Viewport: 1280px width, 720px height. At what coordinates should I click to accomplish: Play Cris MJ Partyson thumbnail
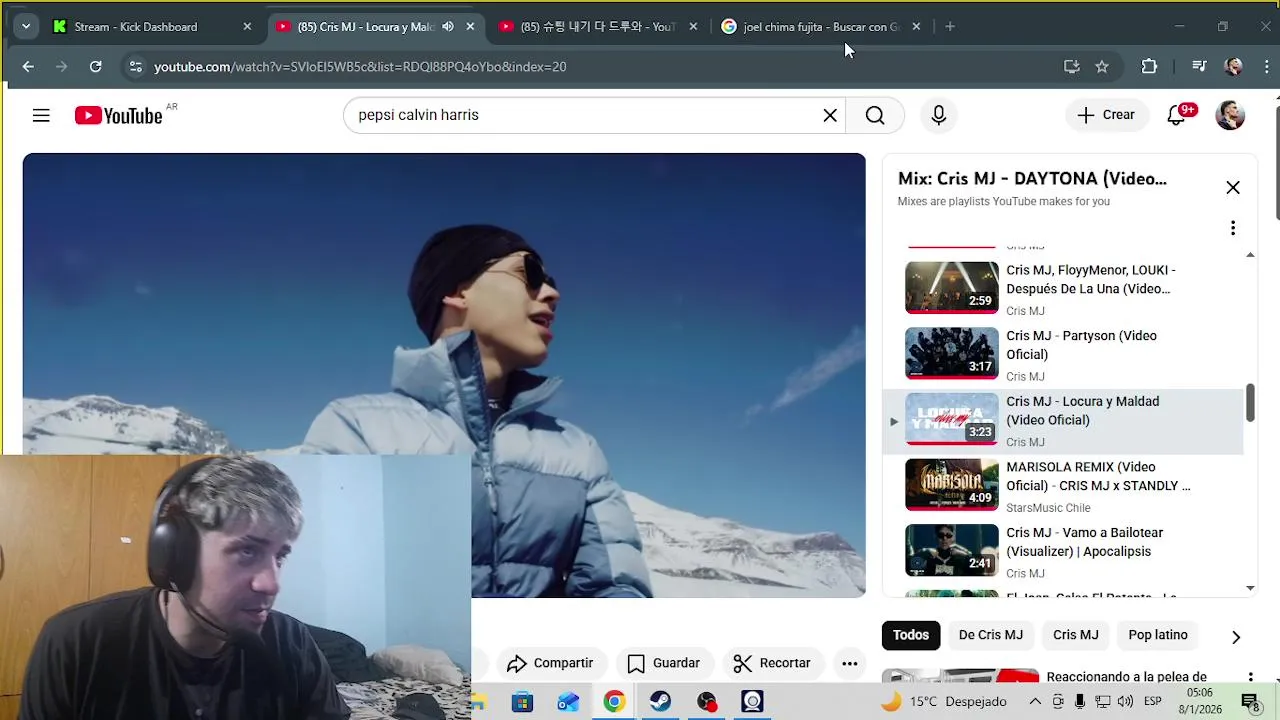point(952,353)
